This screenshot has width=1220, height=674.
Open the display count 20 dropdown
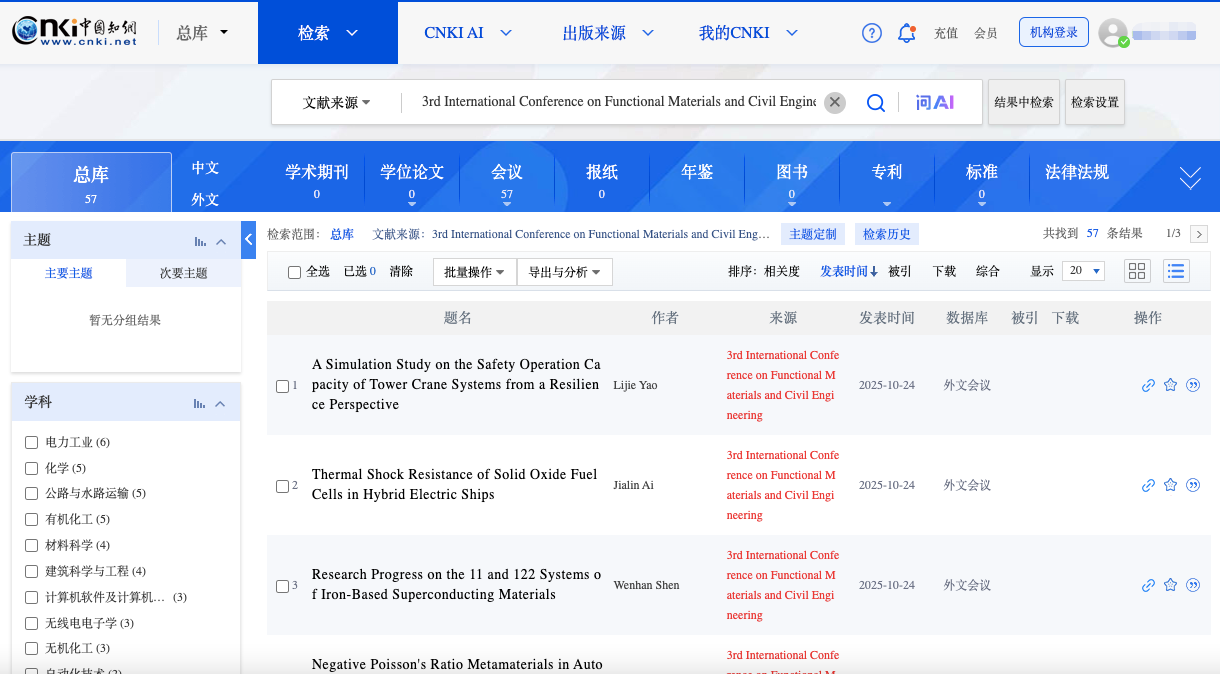point(1084,271)
